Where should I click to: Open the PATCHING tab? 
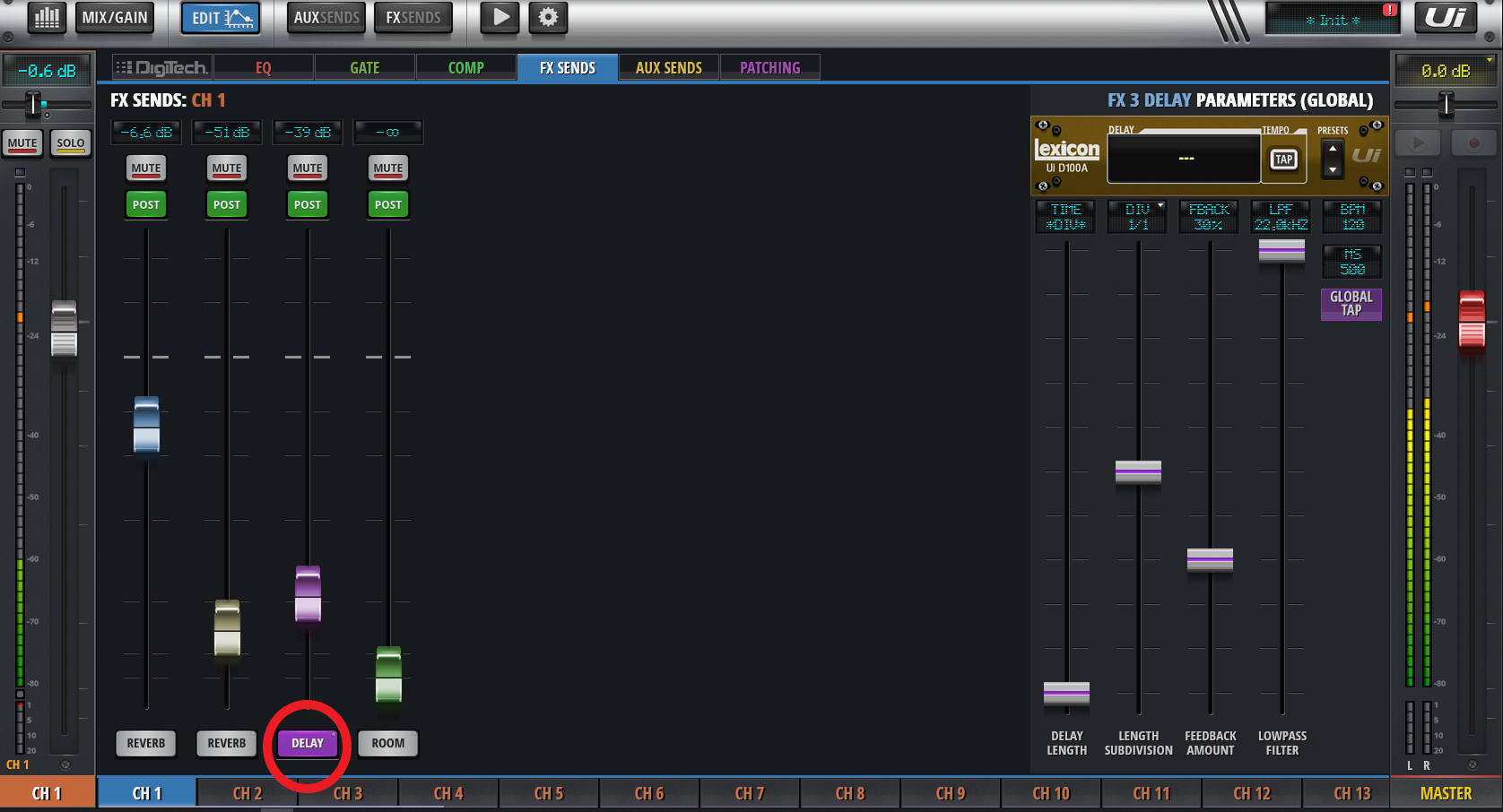point(770,68)
